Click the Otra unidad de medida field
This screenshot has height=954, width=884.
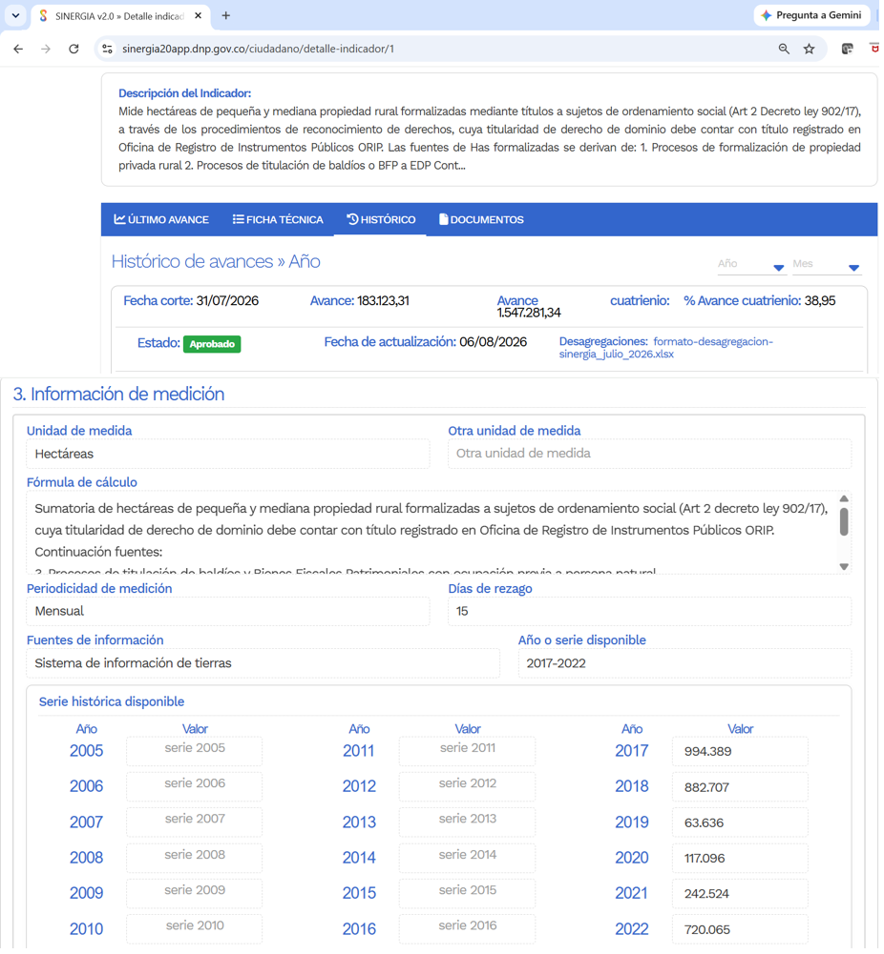pyautogui.click(x=649, y=453)
